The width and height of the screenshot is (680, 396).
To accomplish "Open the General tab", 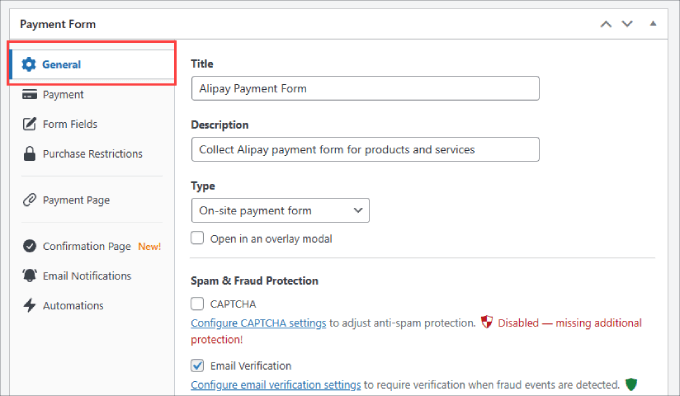I will click(x=92, y=64).
